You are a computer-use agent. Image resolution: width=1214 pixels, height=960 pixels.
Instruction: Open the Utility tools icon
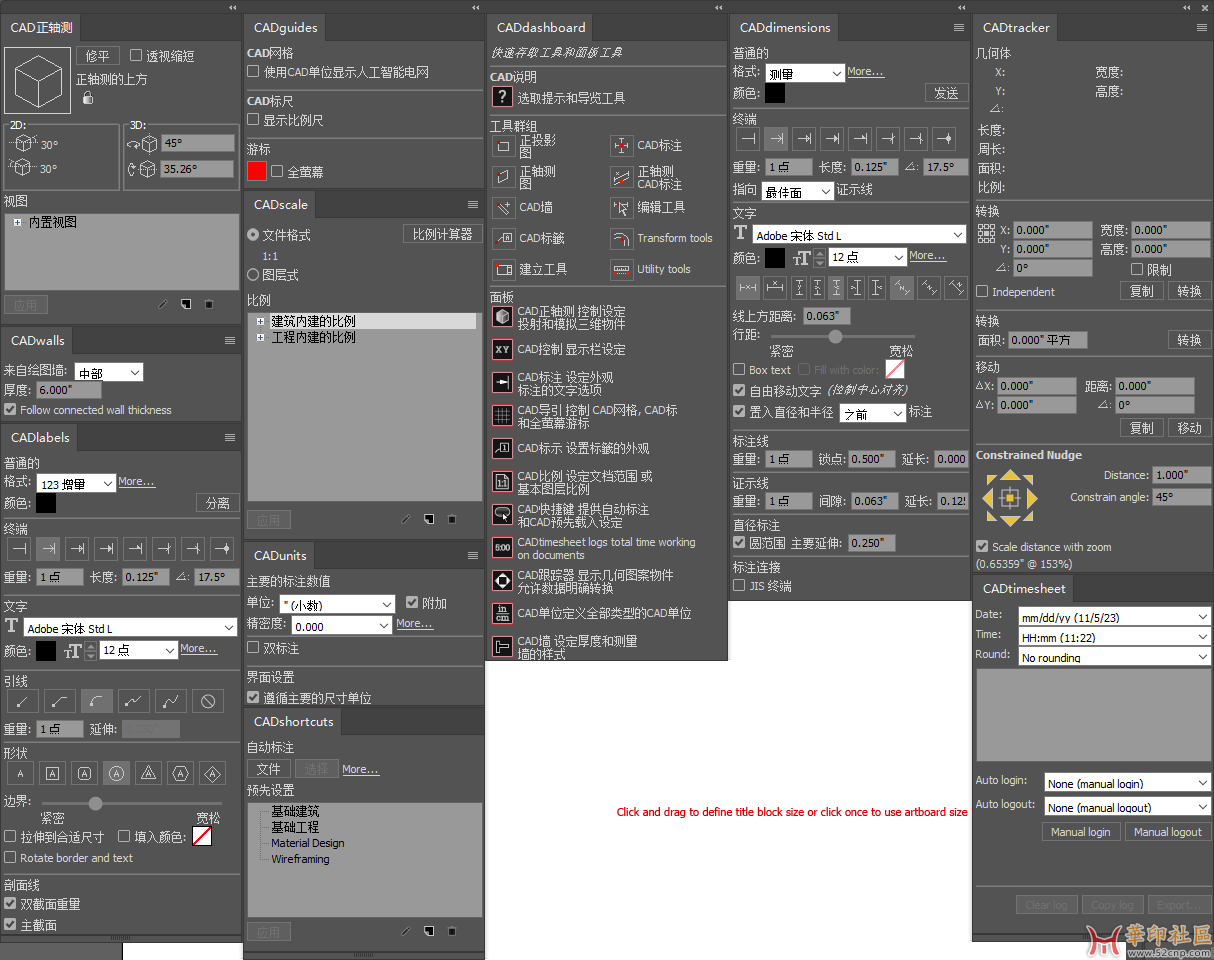621,270
